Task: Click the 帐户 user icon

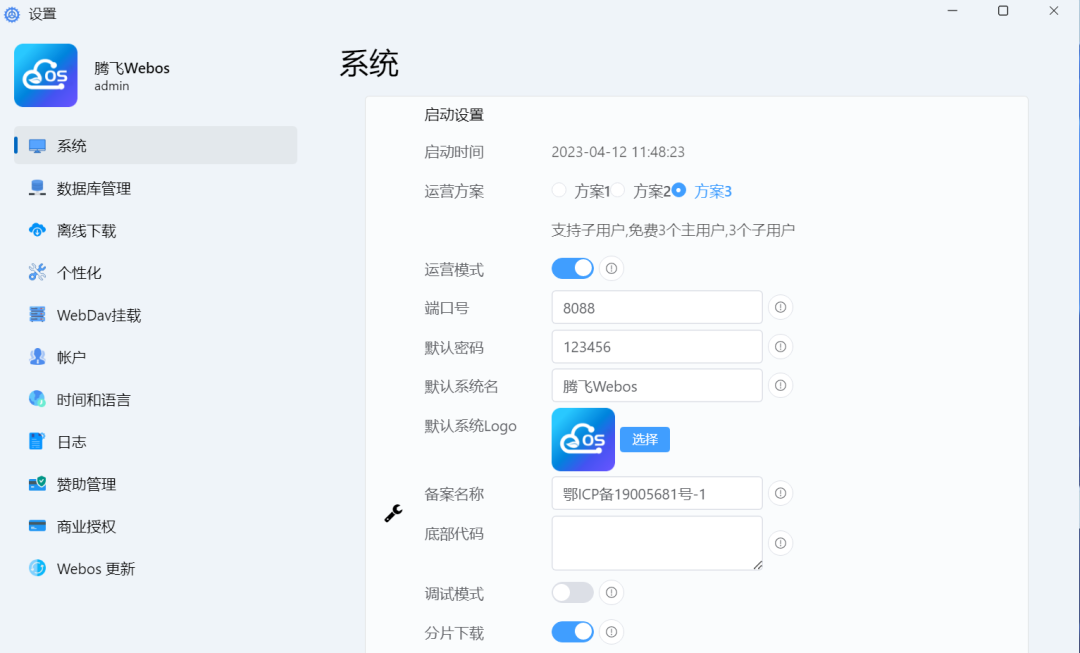Action: coord(37,356)
